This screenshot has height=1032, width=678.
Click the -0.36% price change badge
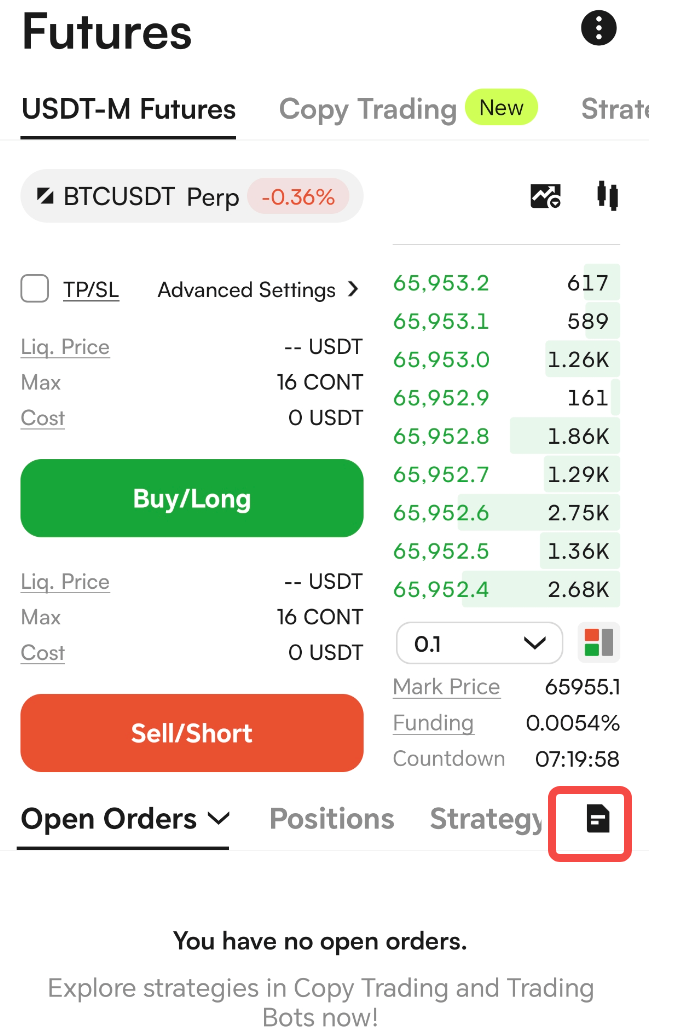[x=298, y=197]
